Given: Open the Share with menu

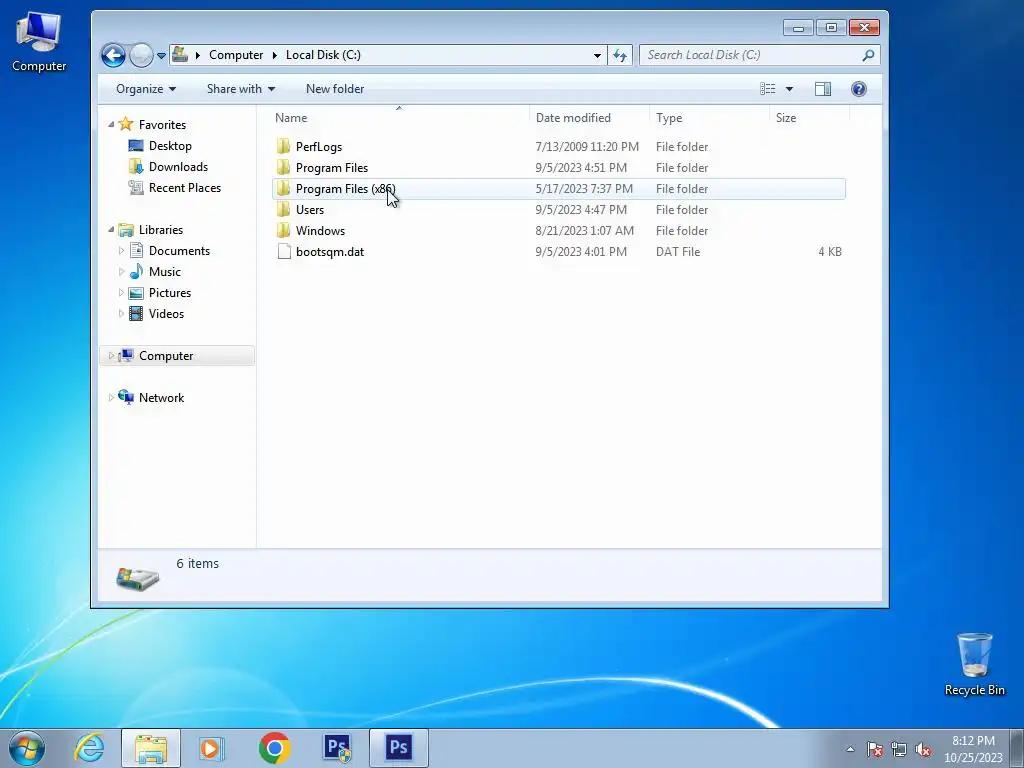Looking at the screenshot, I should 240,89.
